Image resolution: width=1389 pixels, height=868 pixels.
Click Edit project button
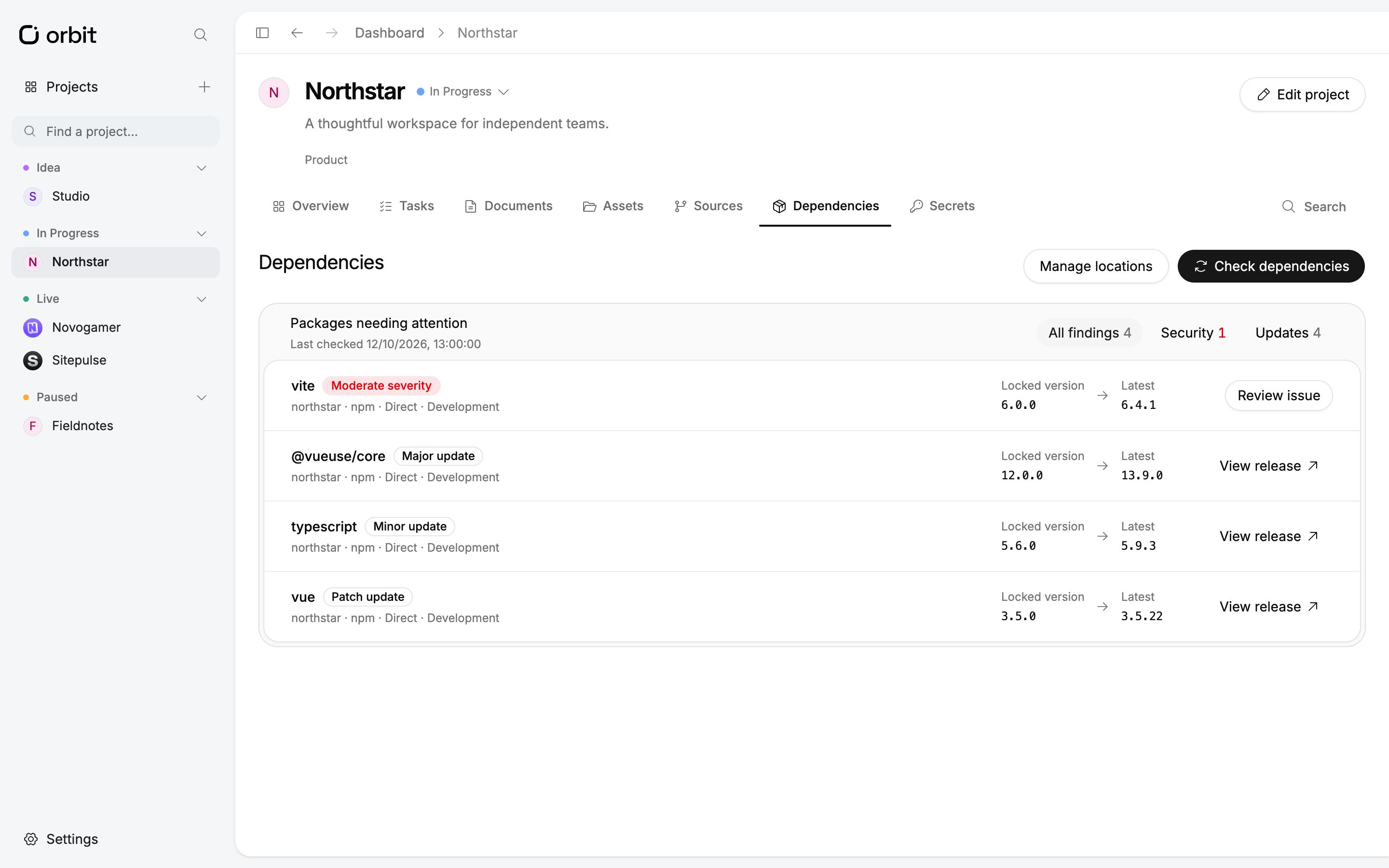1302,95
